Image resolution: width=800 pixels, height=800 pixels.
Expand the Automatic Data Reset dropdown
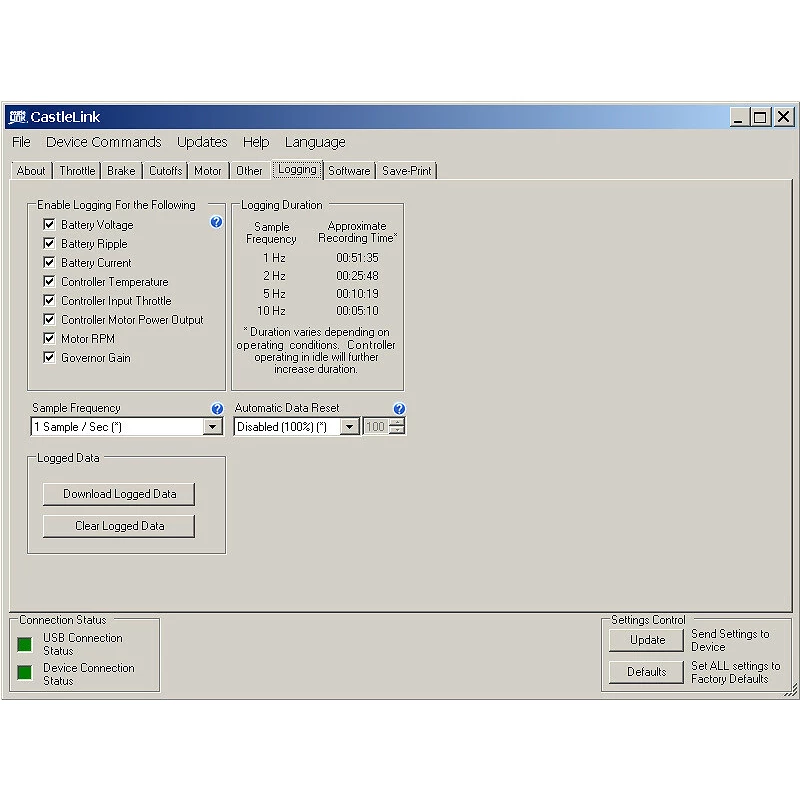click(x=349, y=427)
